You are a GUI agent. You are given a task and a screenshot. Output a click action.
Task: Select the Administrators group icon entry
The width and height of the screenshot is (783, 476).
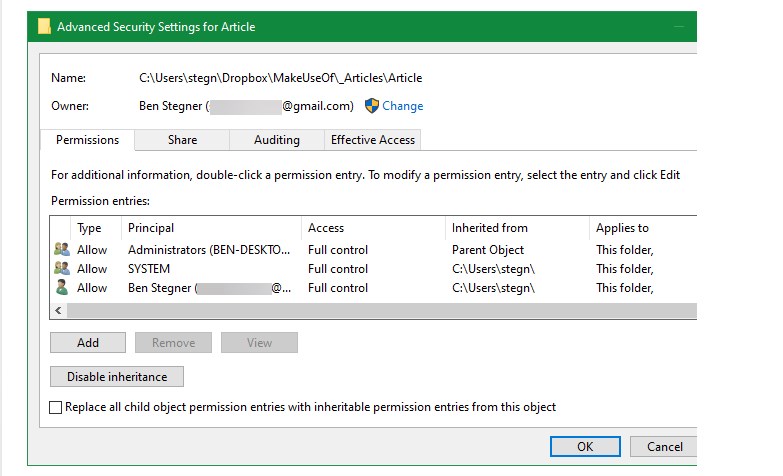point(61,249)
